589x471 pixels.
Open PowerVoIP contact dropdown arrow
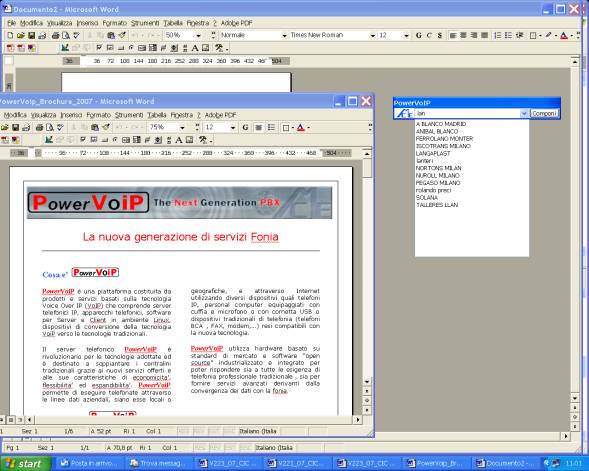(524, 113)
